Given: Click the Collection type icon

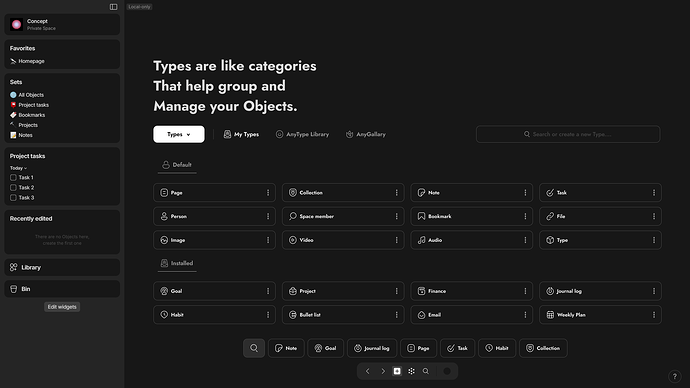Looking at the screenshot, I should [x=293, y=193].
